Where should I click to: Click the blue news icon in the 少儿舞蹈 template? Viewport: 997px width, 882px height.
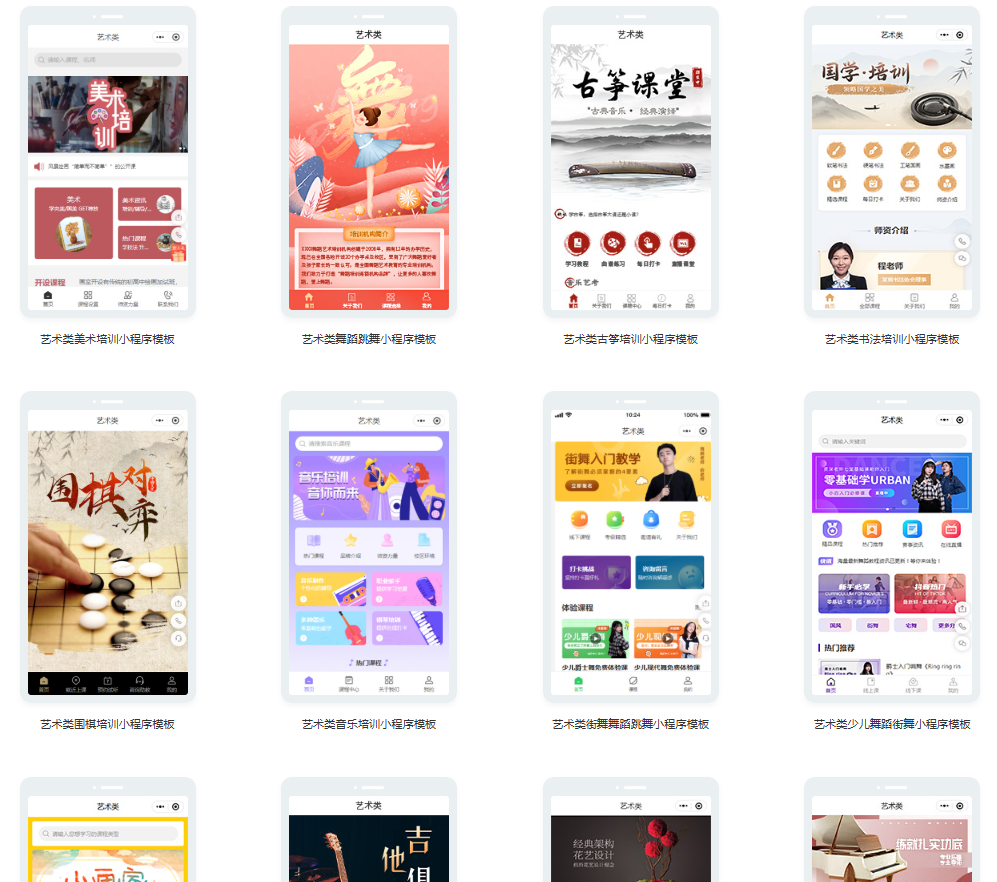tap(912, 529)
